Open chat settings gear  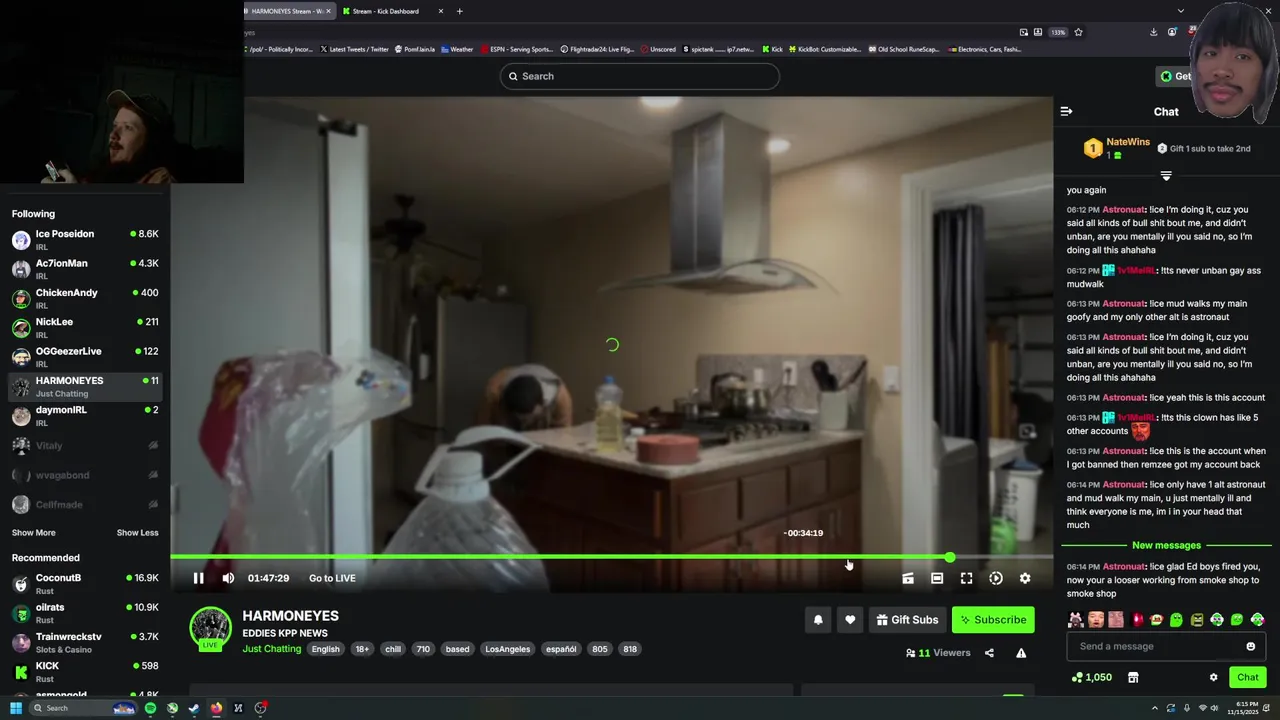[1214, 677]
